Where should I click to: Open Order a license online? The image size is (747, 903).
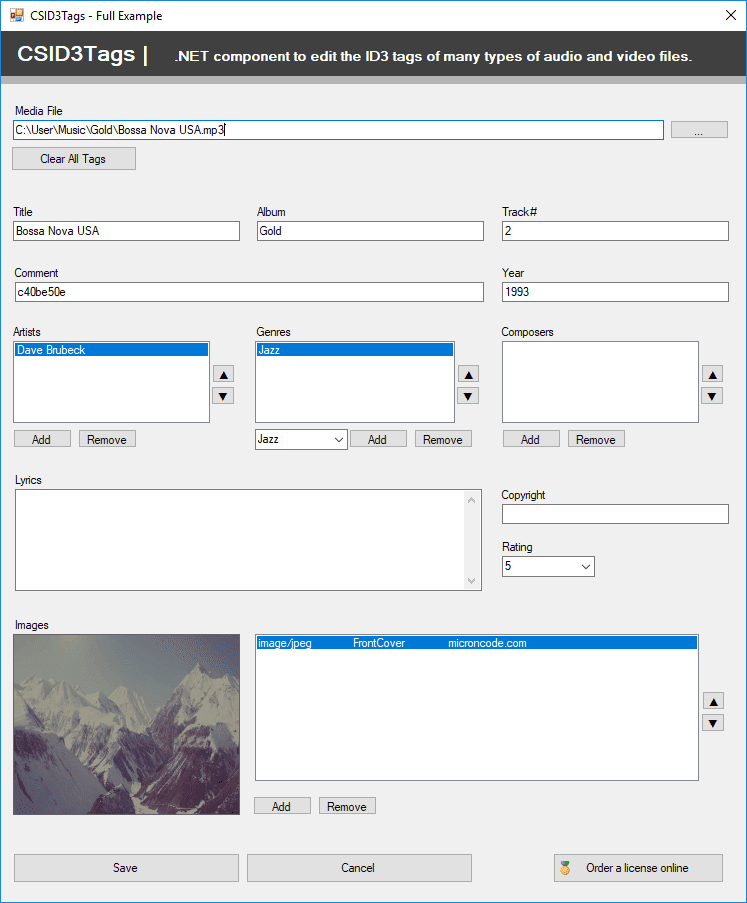(x=638, y=868)
